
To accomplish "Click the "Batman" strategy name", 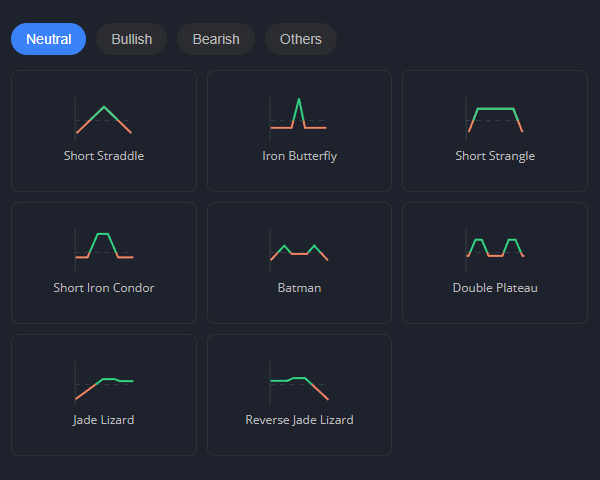I will [x=299, y=288].
